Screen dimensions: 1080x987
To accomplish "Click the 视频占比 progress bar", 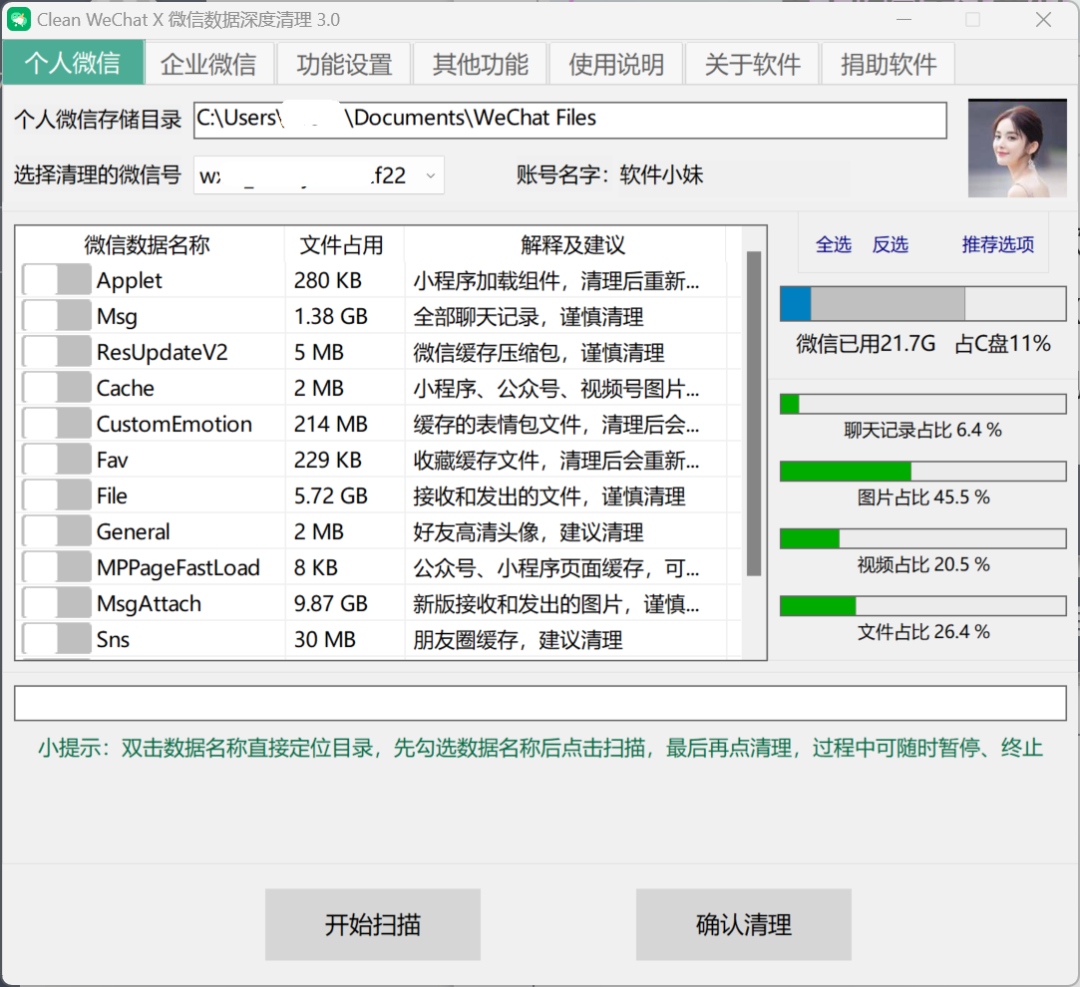I will pyautogui.click(x=923, y=538).
